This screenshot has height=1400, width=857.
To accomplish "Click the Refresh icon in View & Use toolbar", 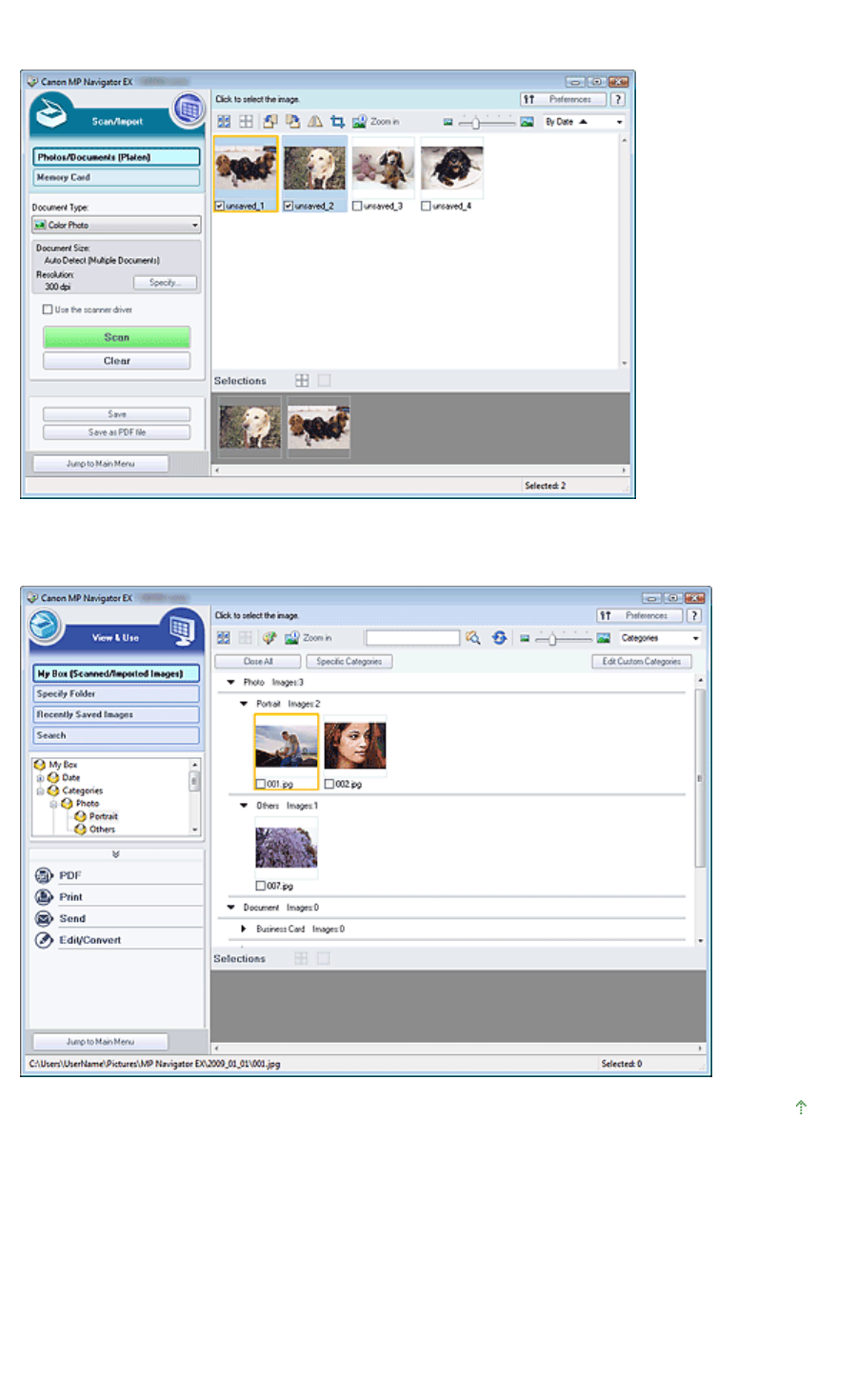I will tap(499, 638).
